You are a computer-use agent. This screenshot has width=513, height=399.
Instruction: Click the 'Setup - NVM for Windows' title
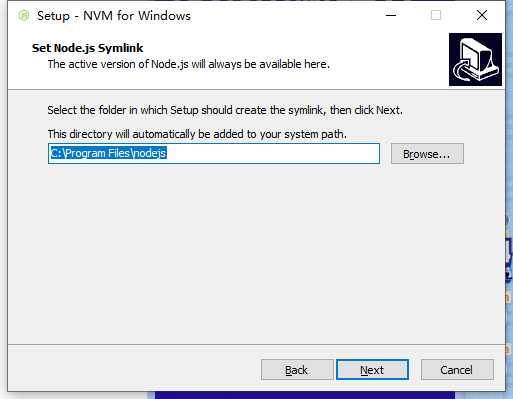tap(114, 16)
